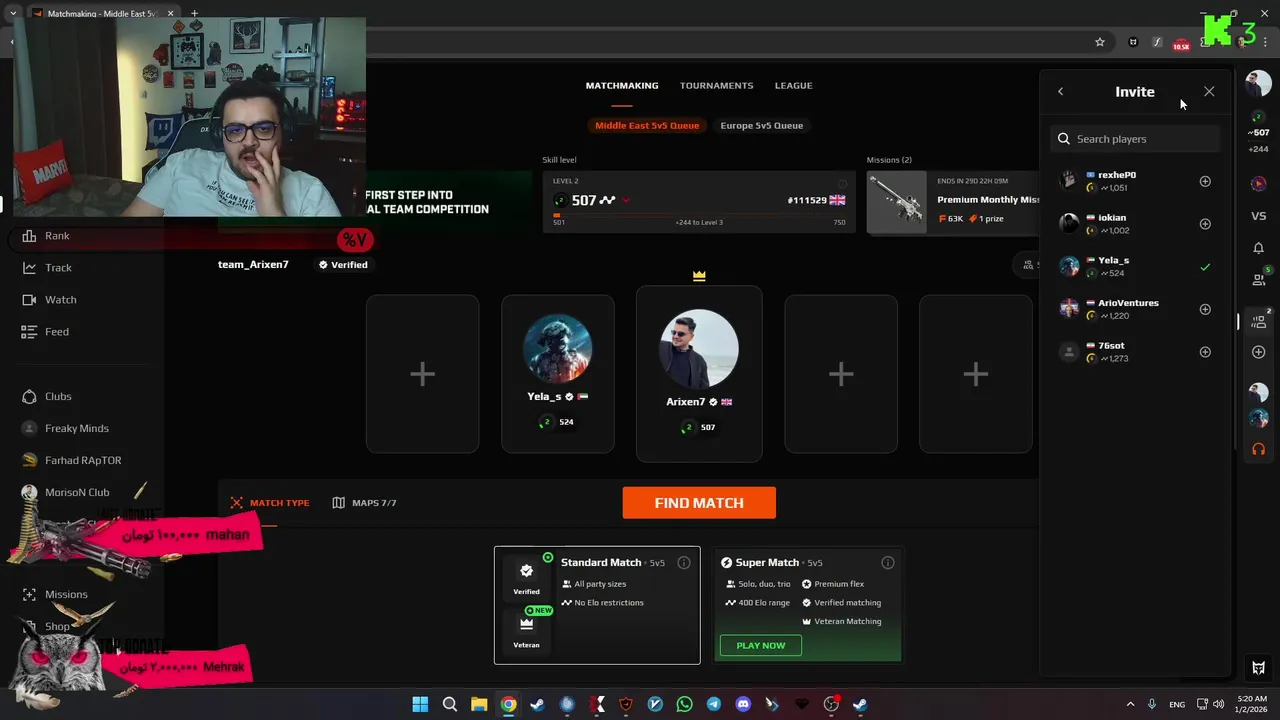Screen dimensions: 1280x720
Task: Add player in the last empty slot
Action: click(975, 374)
